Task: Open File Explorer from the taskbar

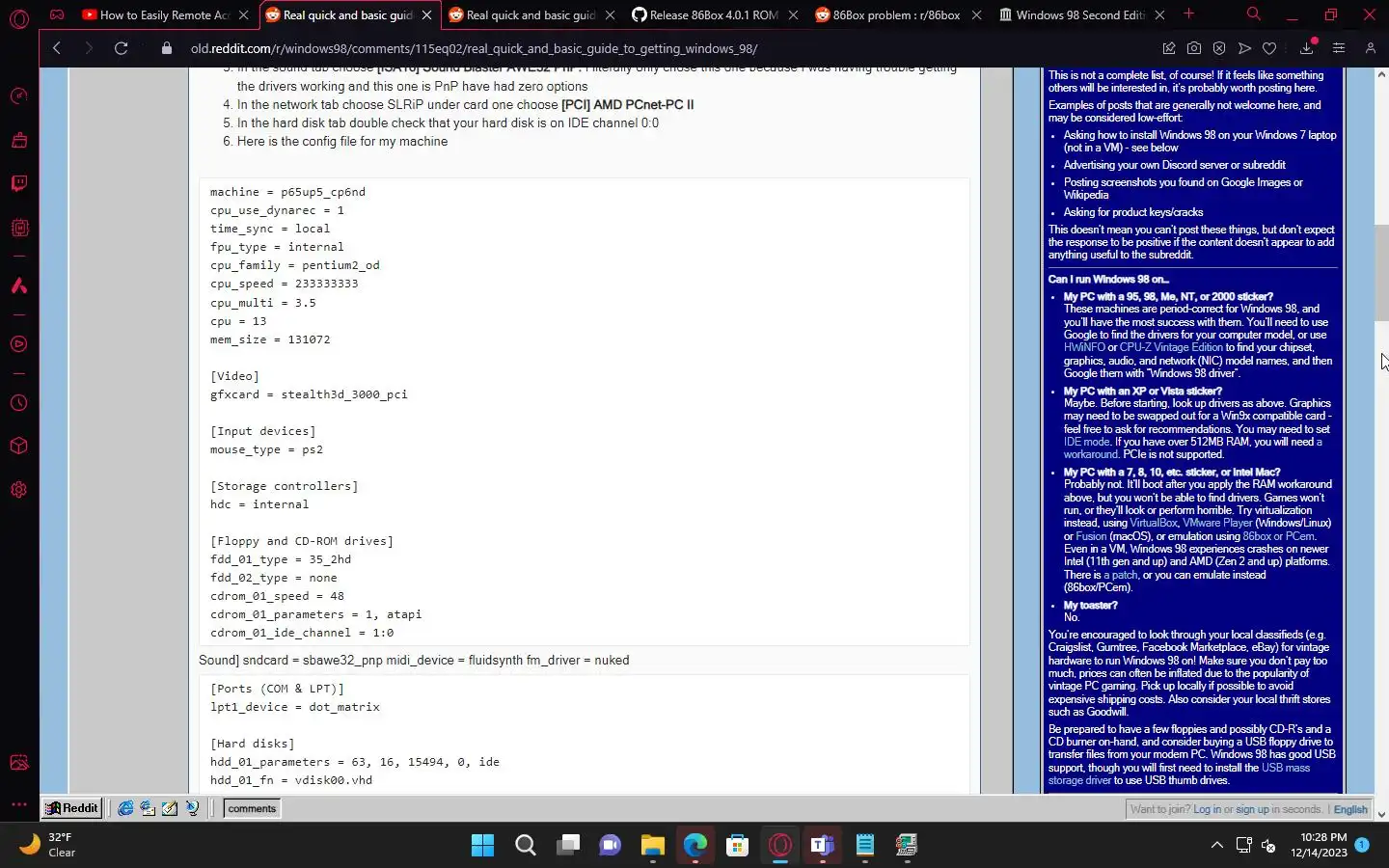Action: (653, 846)
